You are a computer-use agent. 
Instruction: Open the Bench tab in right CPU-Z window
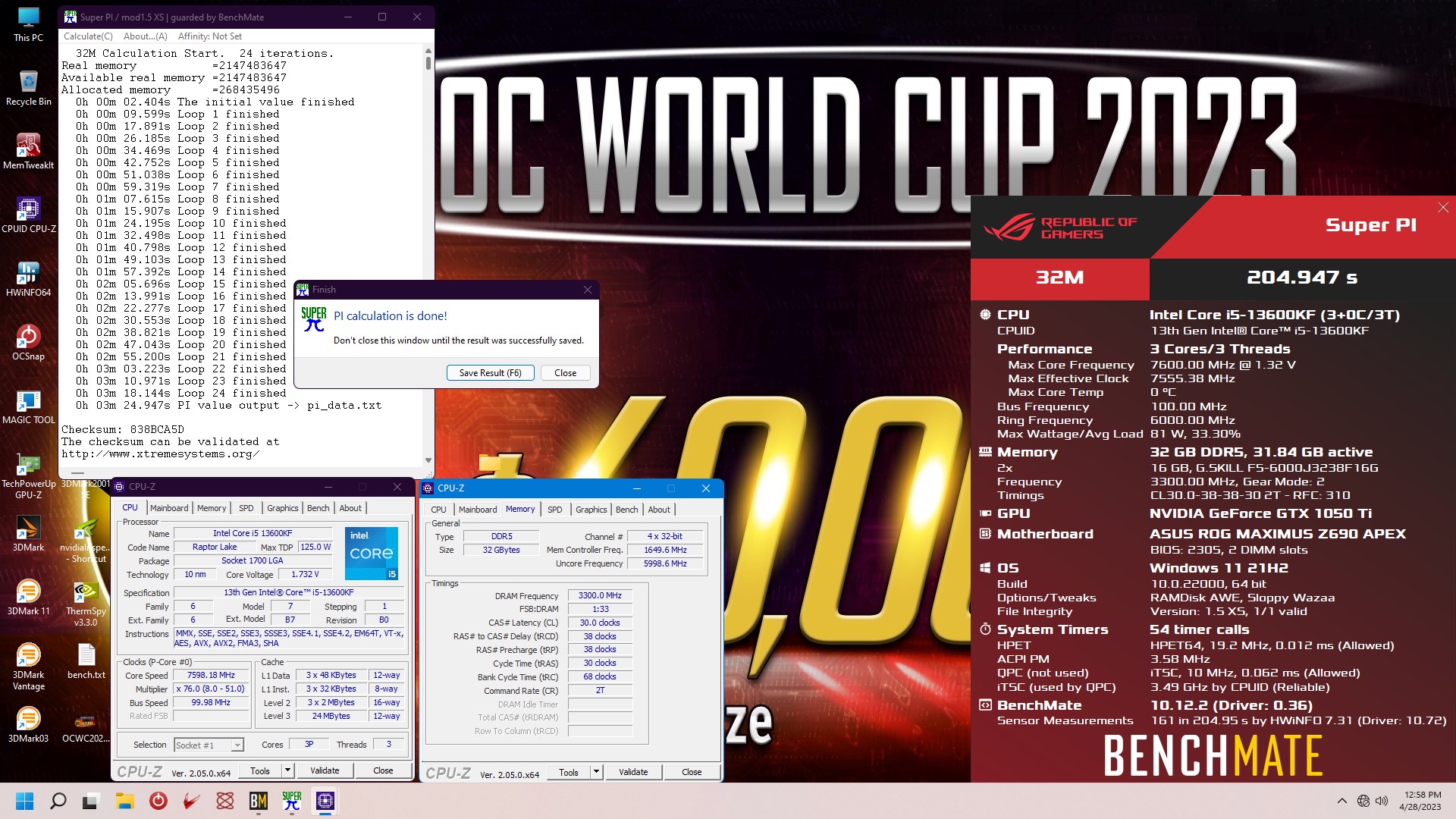(627, 510)
